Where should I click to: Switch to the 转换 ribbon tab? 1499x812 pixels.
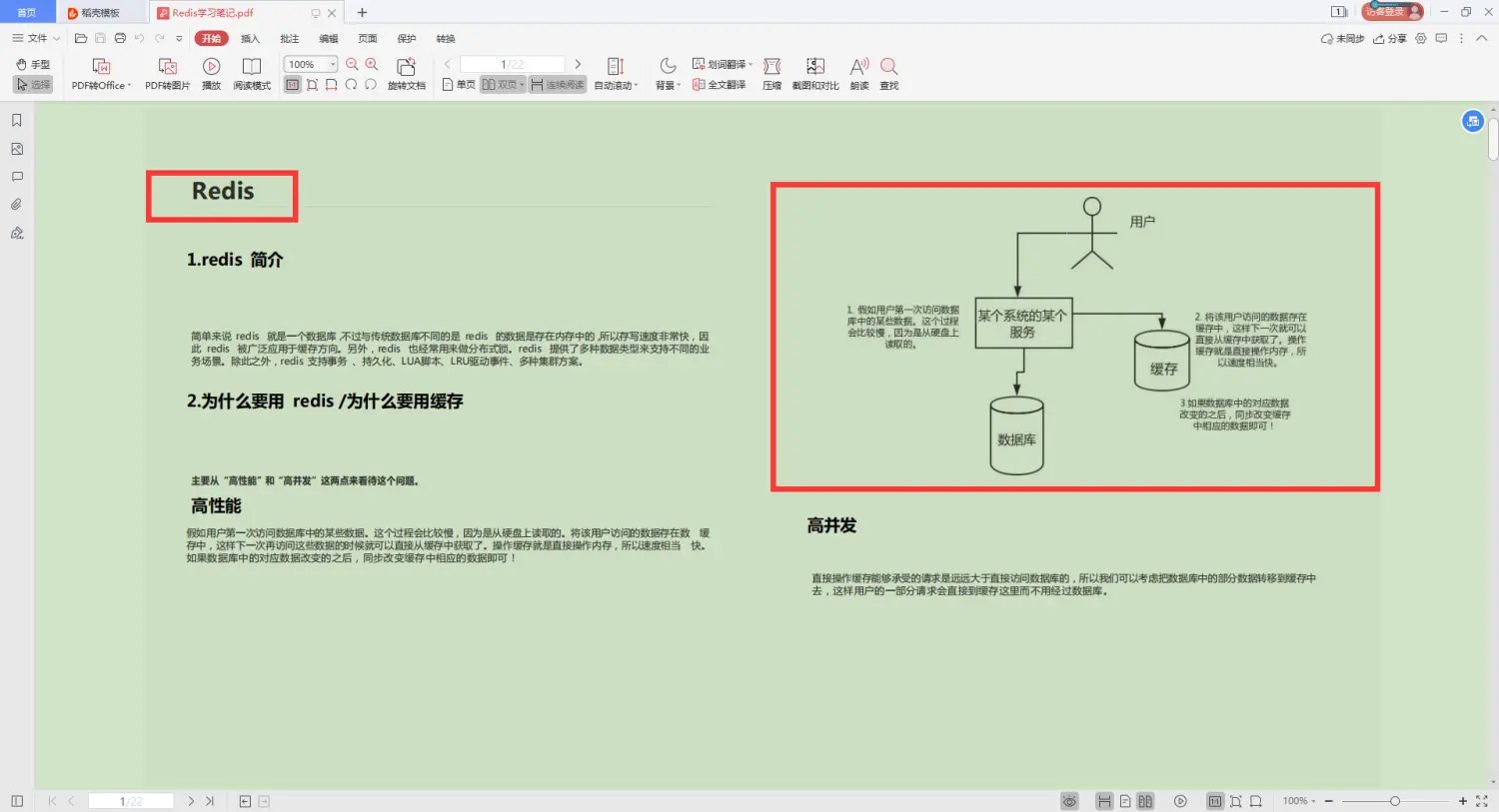pyautogui.click(x=446, y=38)
